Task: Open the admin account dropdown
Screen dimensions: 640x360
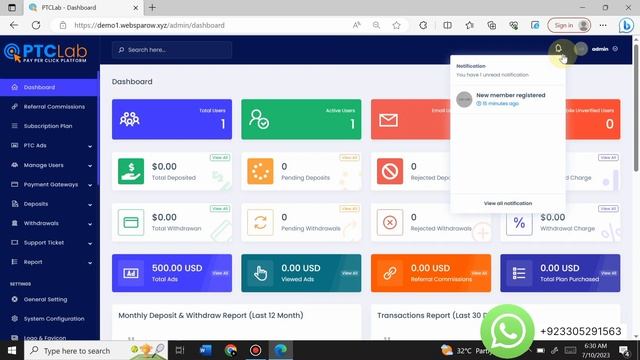Action: (x=604, y=49)
